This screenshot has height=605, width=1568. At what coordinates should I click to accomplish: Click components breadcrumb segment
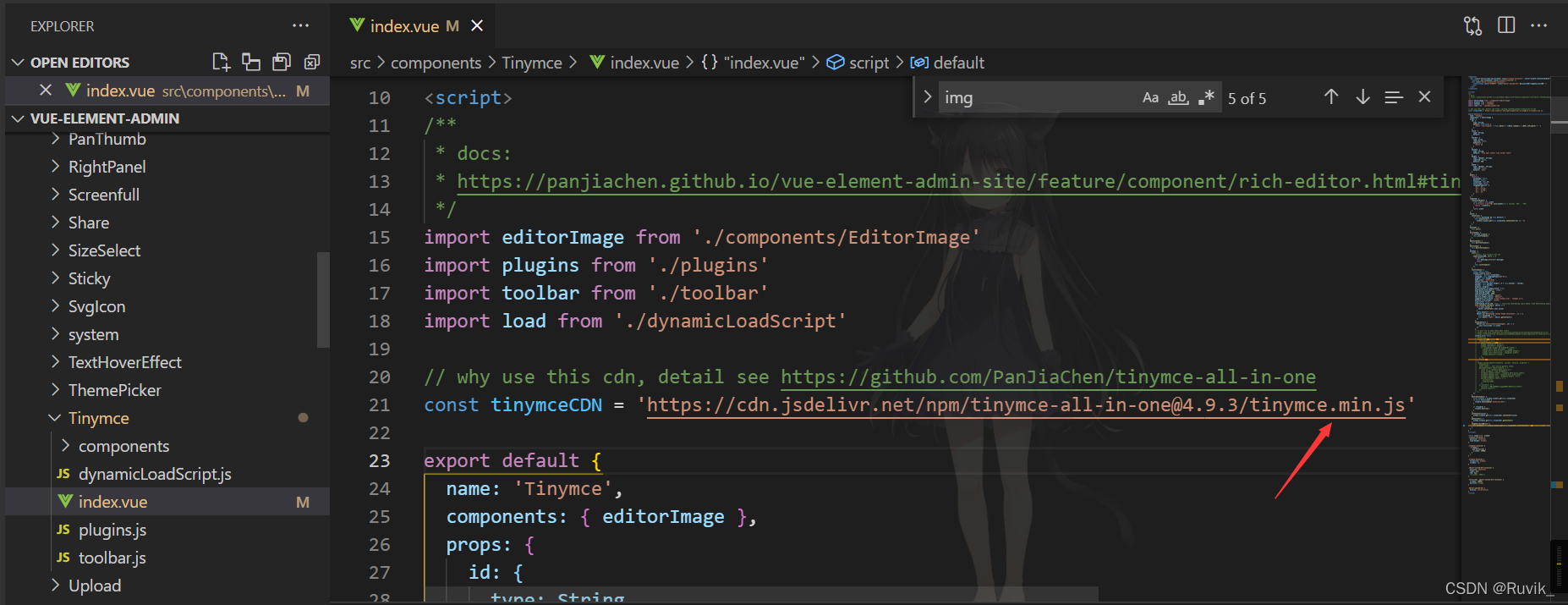coord(436,63)
